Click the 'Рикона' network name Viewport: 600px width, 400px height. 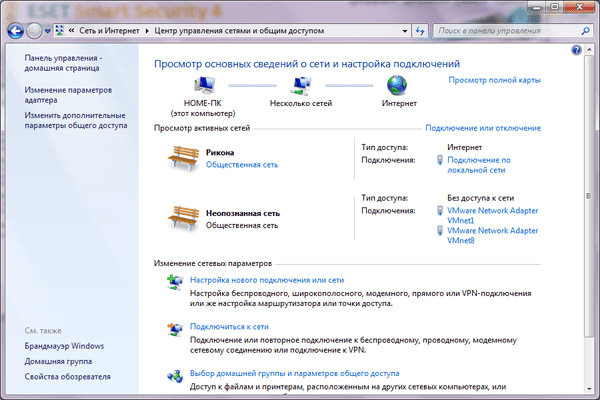tap(220, 152)
